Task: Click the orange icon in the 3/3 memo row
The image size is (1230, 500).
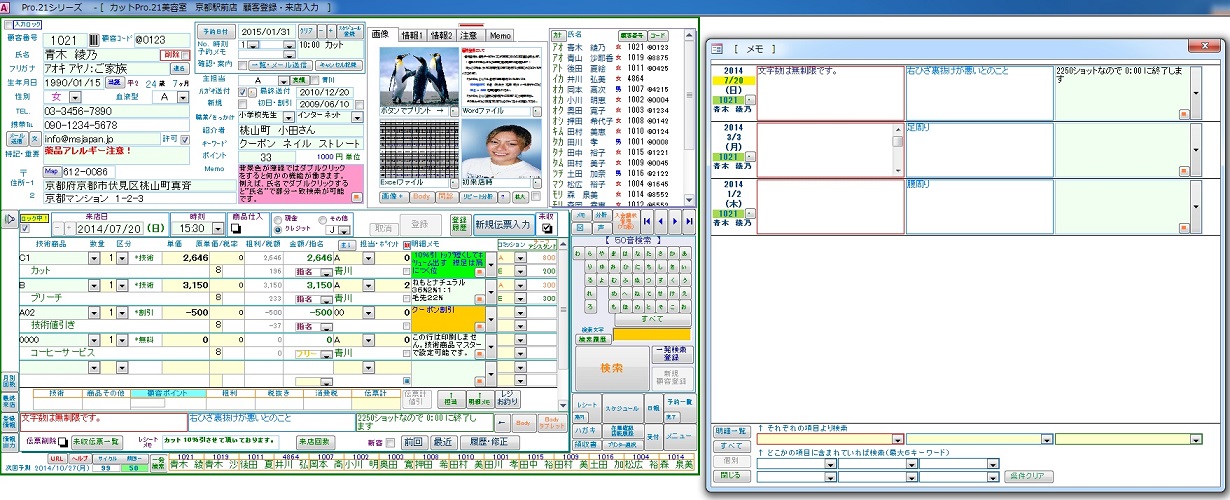Action: 1182,170
